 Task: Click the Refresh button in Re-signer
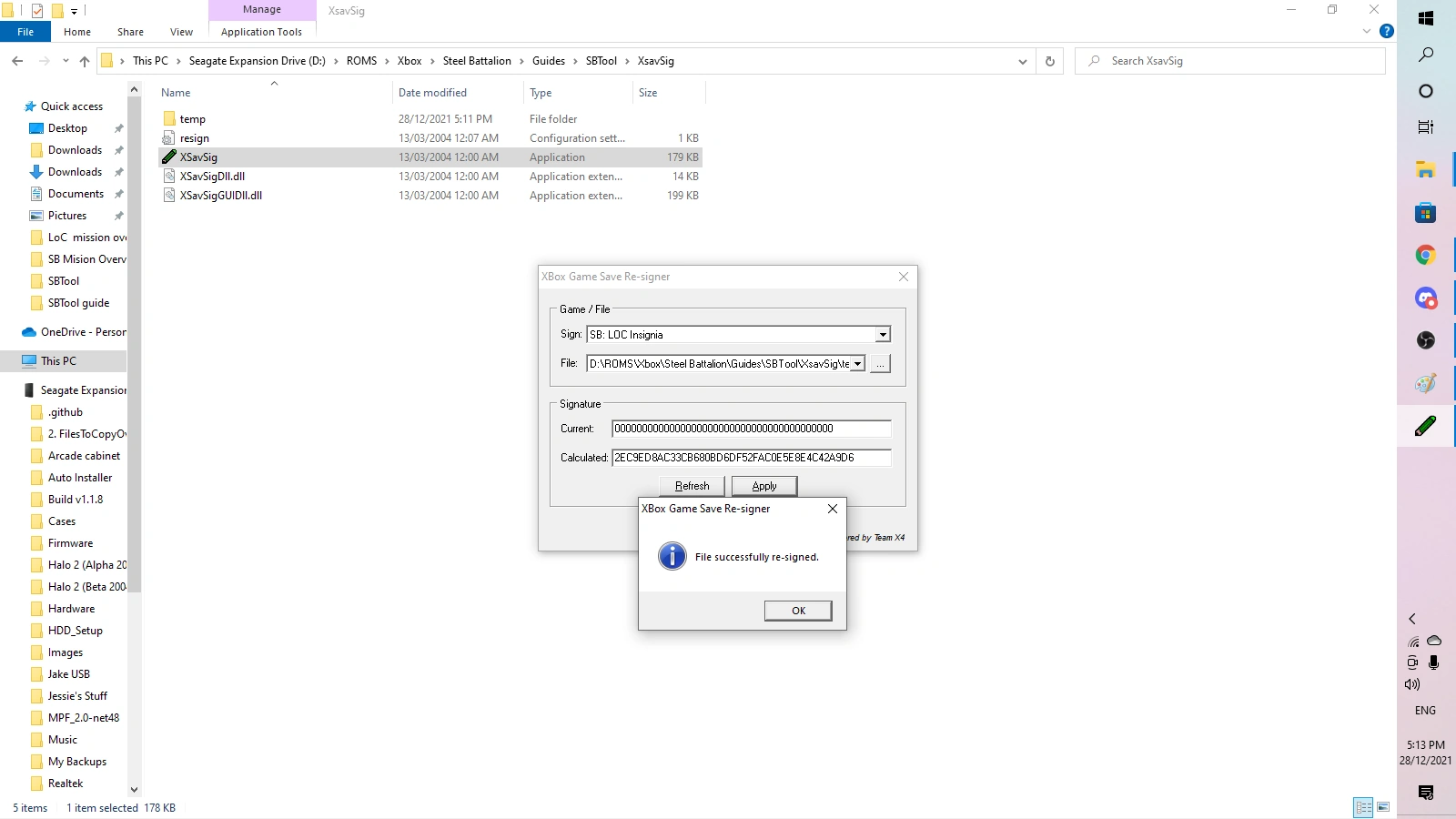pos(692,486)
